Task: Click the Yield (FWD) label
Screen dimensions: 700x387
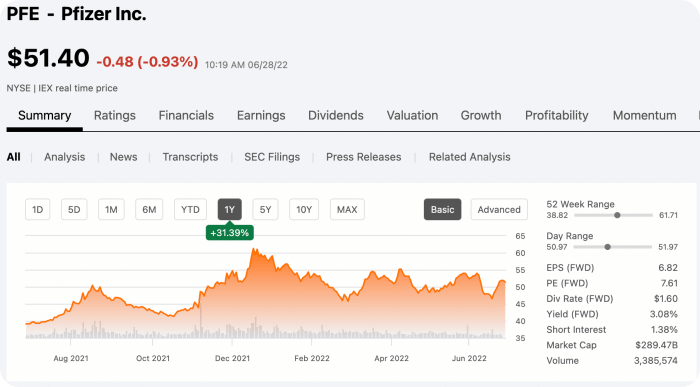Action: 572,314
